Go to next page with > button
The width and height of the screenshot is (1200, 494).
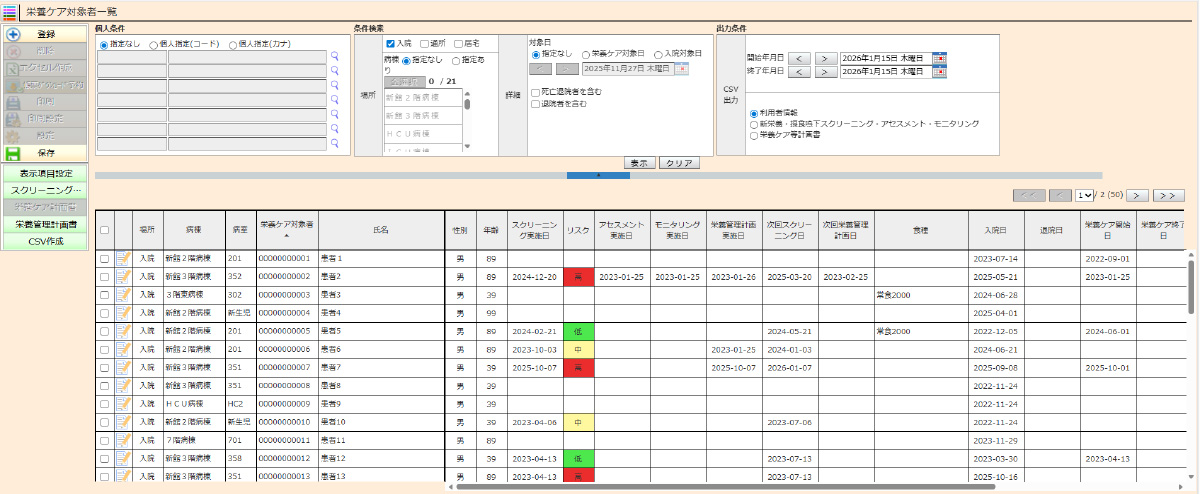coord(1138,195)
